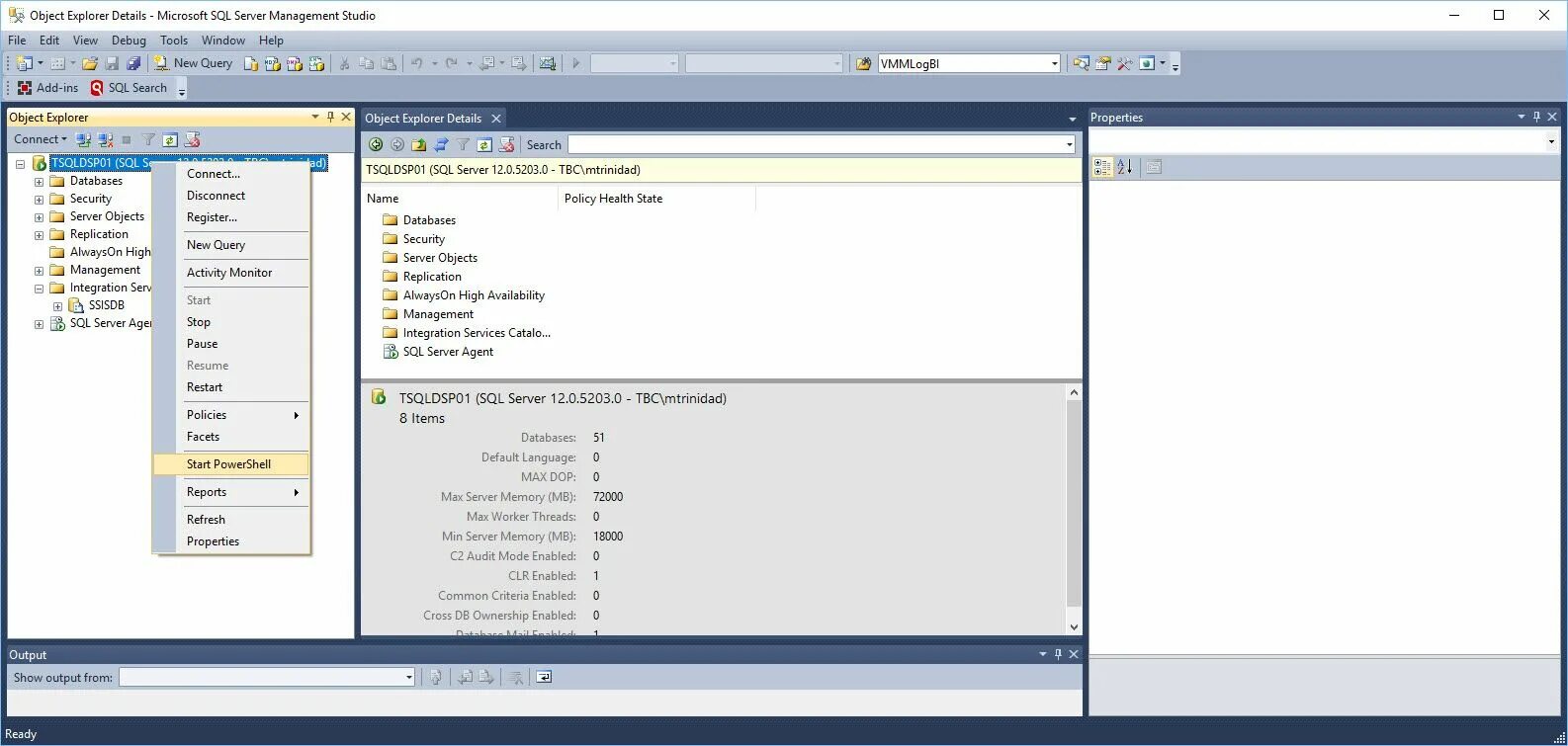Select Management node in Object Explorer tree
1568x746 pixels.
pyautogui.click(x=105, y=270)
